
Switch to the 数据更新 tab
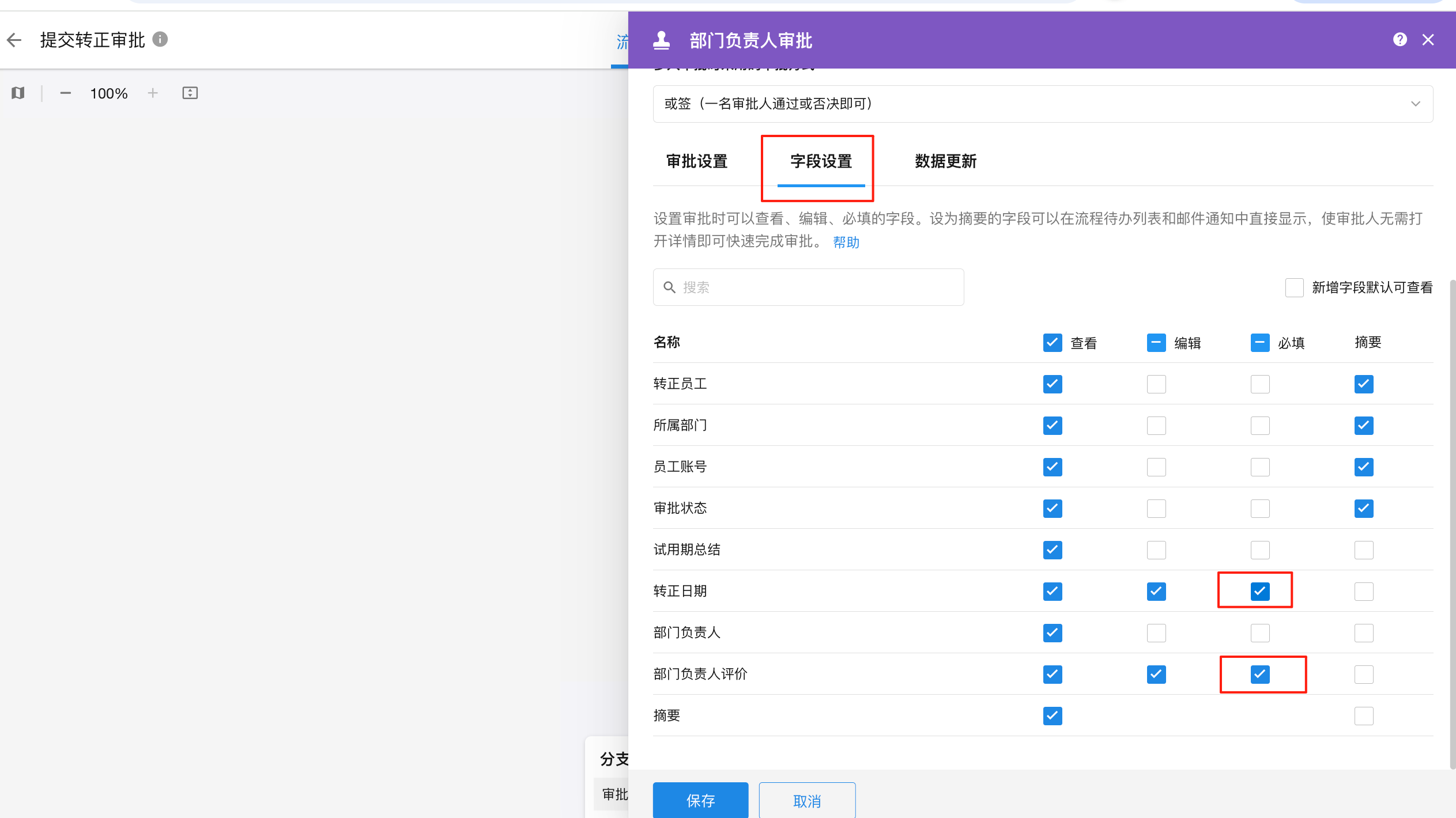coord(945,161)
